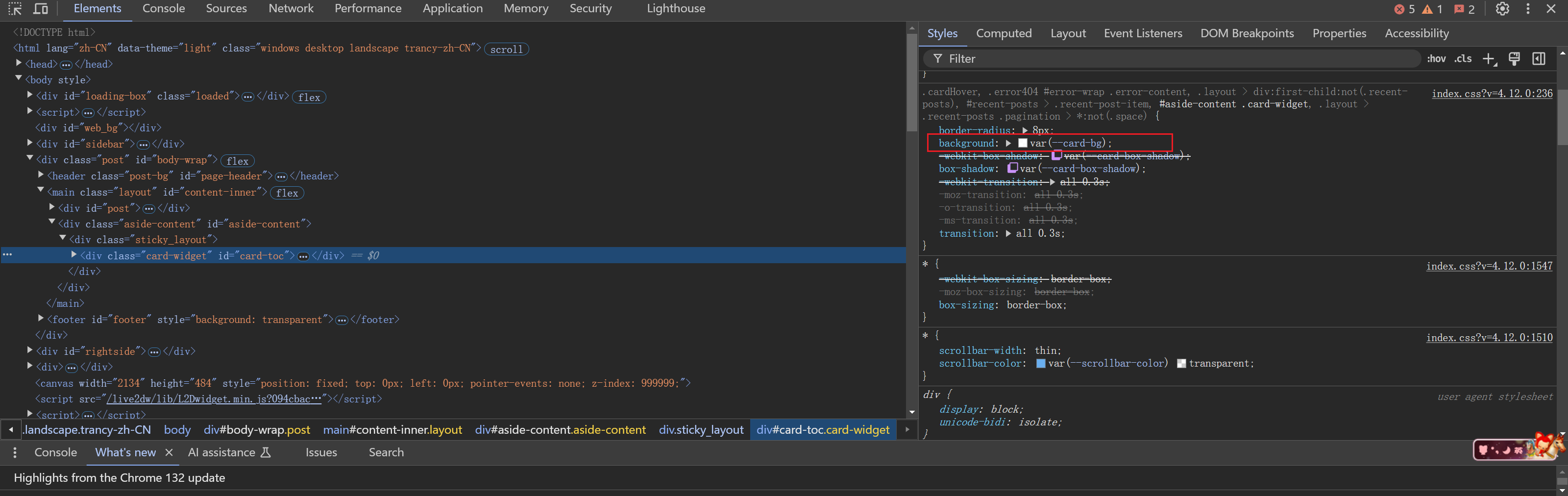Image resolution: width=1568 pixels, height=496 pixels.
Task: Open the Security tab
Action: [x=590, y=8]
